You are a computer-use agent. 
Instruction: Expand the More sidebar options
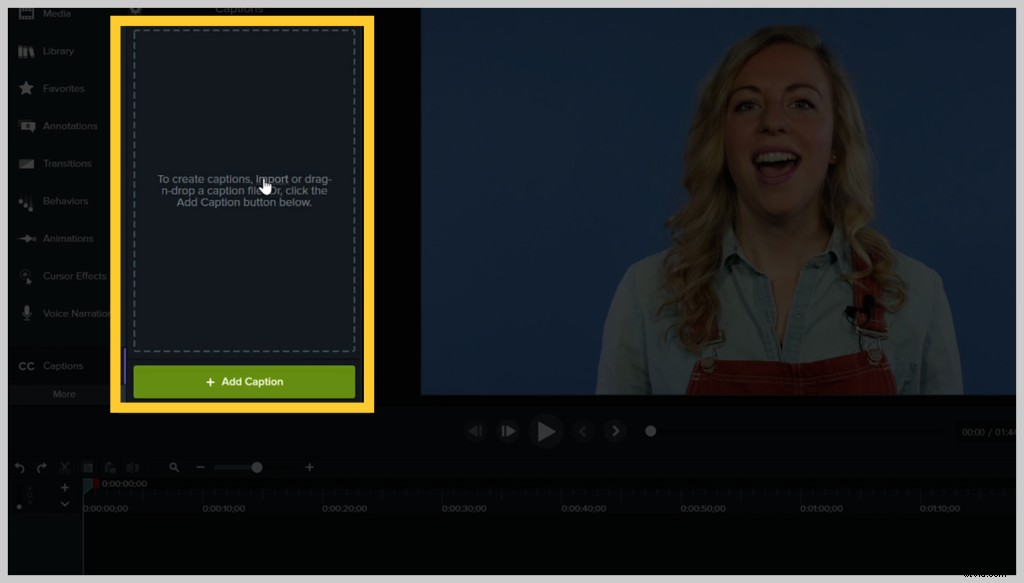coord(63,394)
